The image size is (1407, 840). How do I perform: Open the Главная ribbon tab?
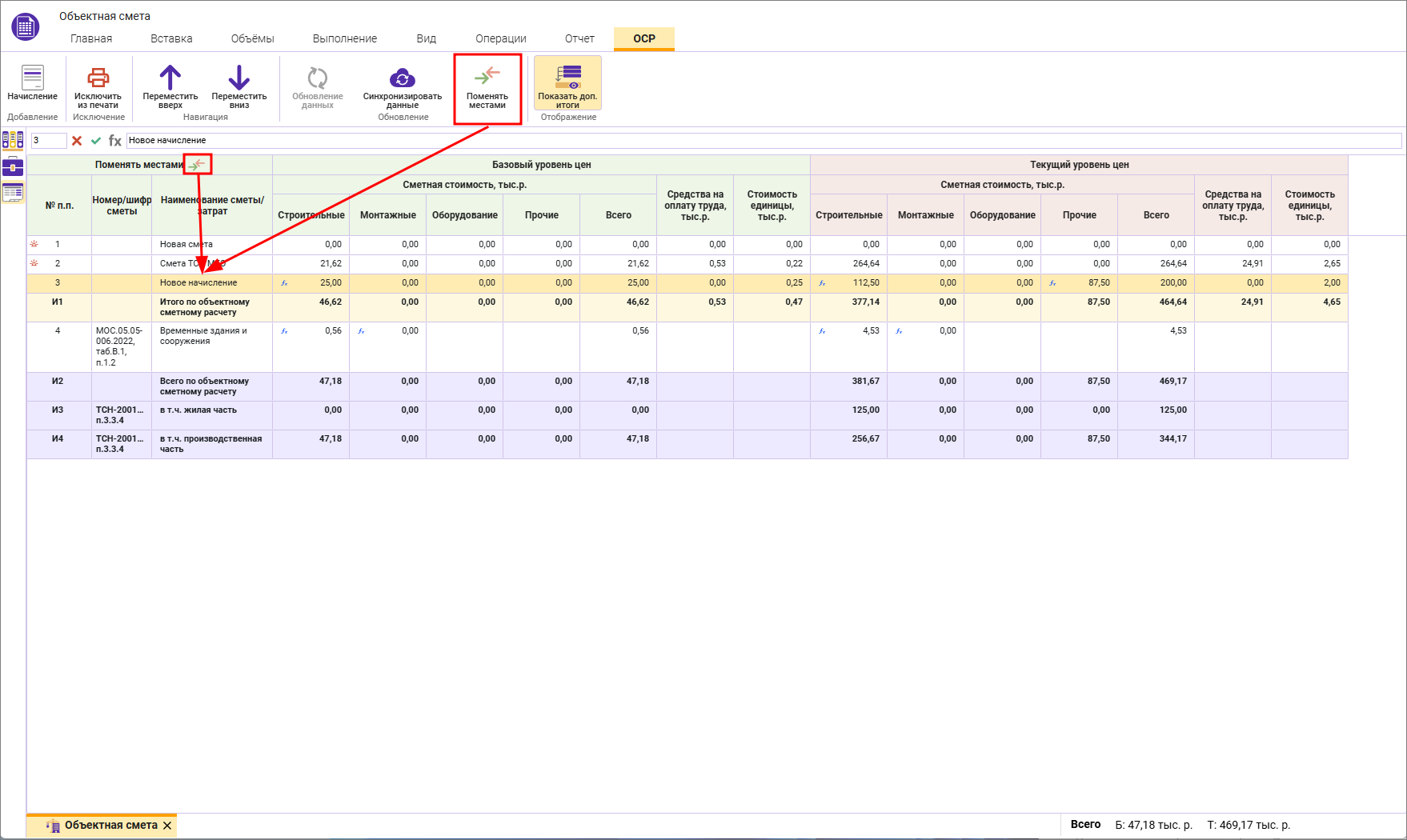(x=91, y=38)
